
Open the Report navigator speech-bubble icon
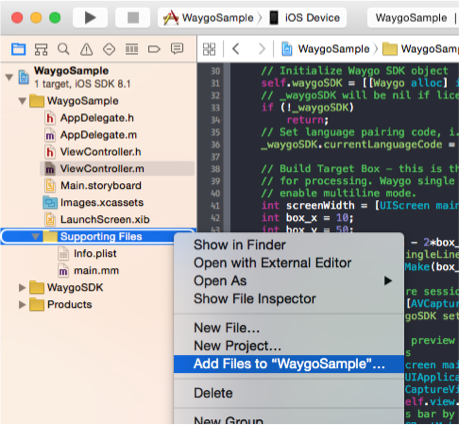pyautogui.click(x=177, y=49)
